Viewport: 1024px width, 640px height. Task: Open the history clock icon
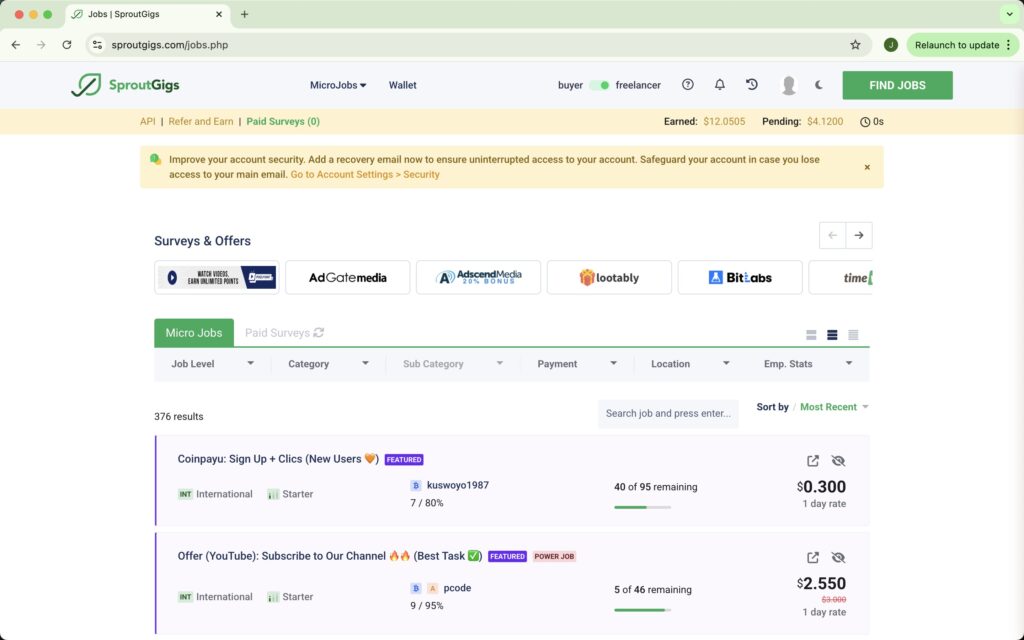click(x=752, y=85)
